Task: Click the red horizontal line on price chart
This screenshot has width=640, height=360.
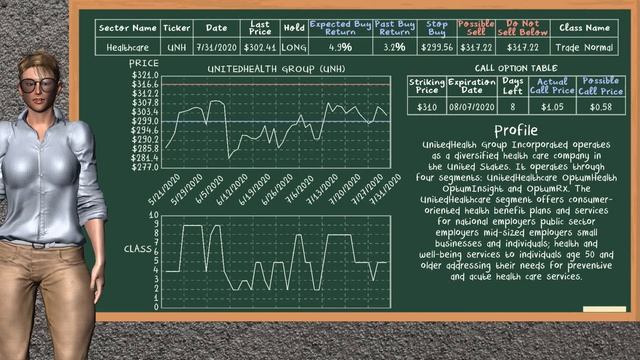Action: 276,84
